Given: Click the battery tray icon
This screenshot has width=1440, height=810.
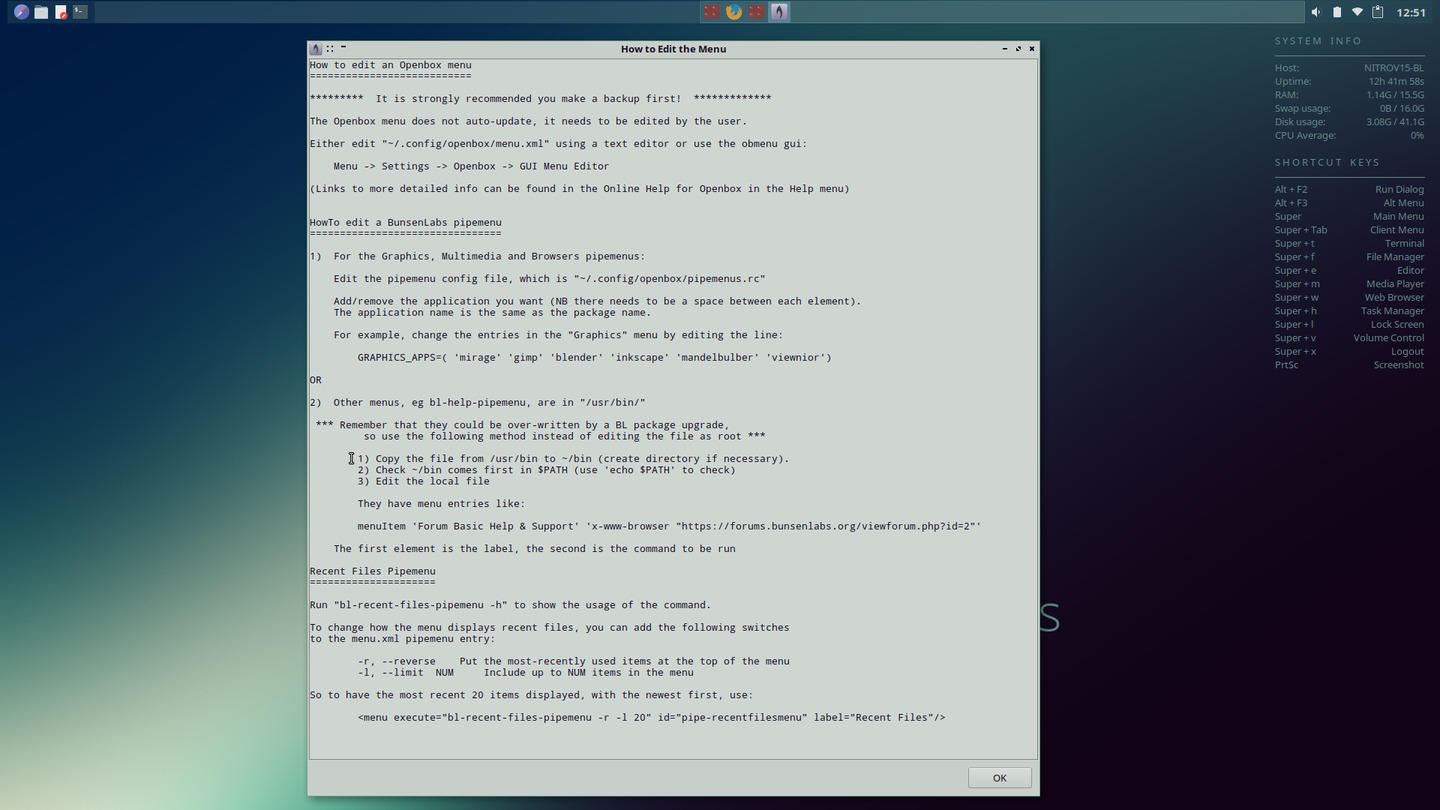Looking at the screenshot, I should pyautogui.click(x=1337, y=12).
